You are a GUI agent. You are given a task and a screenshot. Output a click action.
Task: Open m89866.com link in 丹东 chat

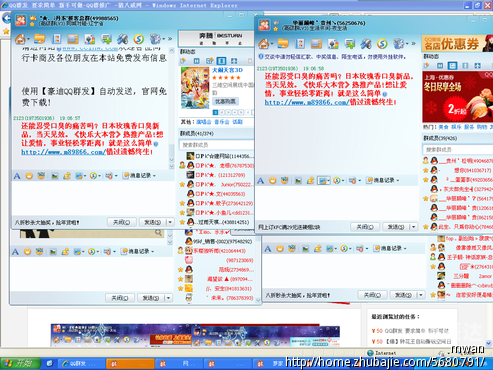63,152
